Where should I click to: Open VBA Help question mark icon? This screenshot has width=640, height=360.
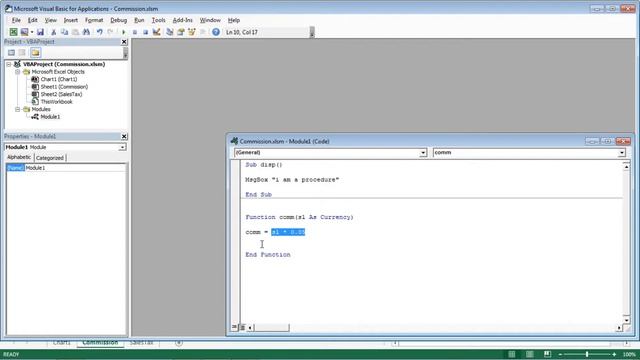[x=216, y=32]
